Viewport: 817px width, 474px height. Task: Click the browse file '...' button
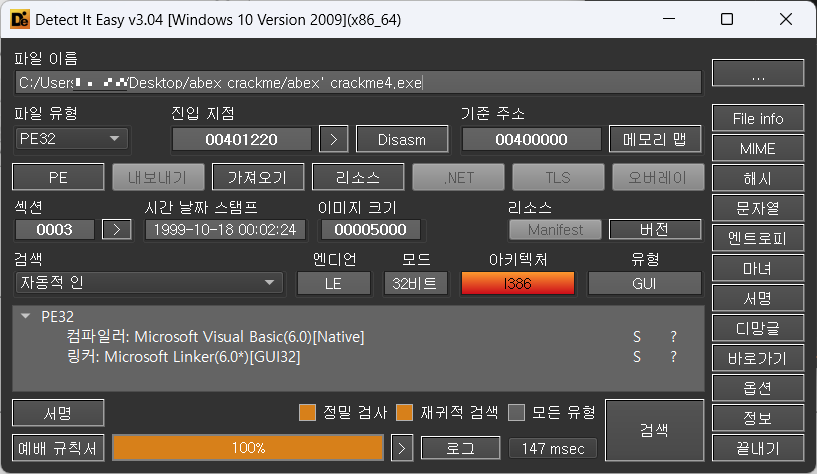tap(758, 73)
